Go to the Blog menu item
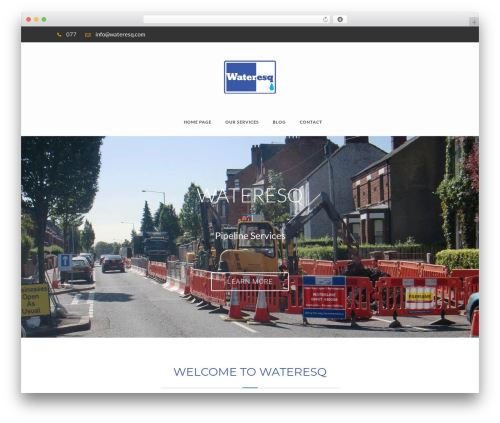 click(279, 122)
